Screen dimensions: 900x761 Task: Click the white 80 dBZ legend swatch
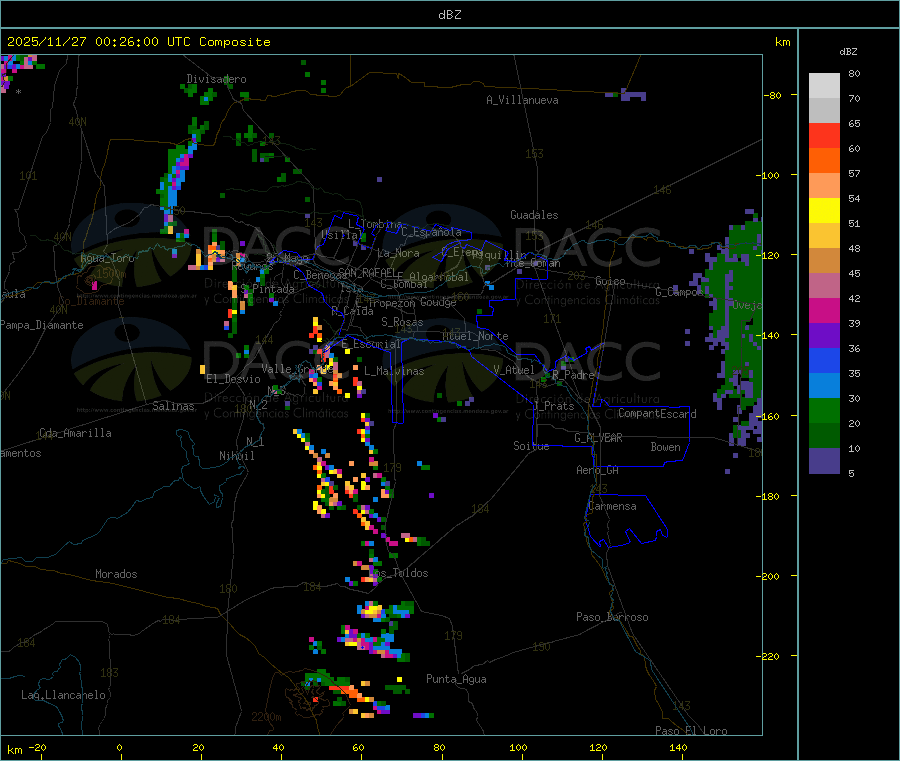(824, 86)
